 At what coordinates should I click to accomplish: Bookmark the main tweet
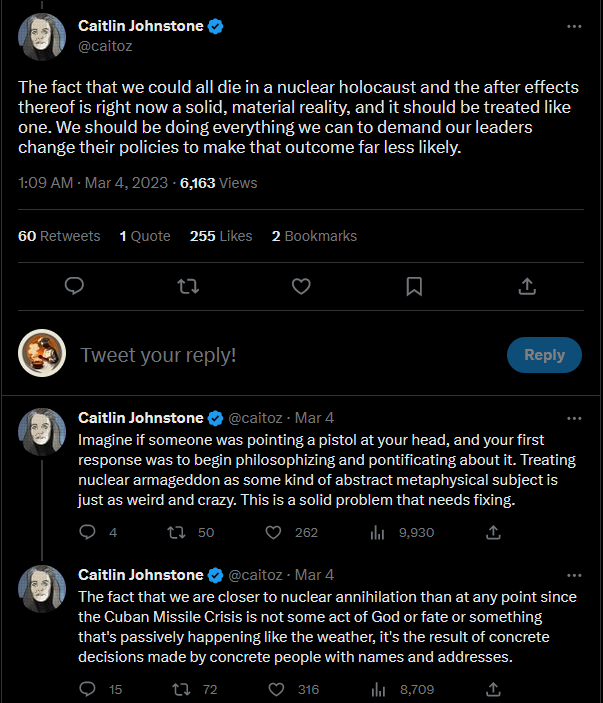coord(414,286)
